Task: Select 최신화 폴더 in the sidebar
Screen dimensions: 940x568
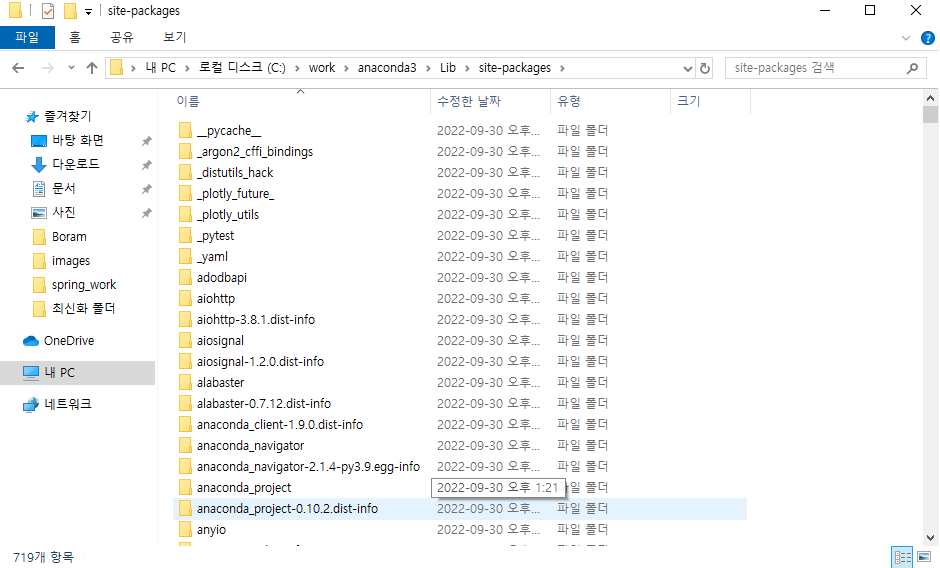Action: coord(83,308)
